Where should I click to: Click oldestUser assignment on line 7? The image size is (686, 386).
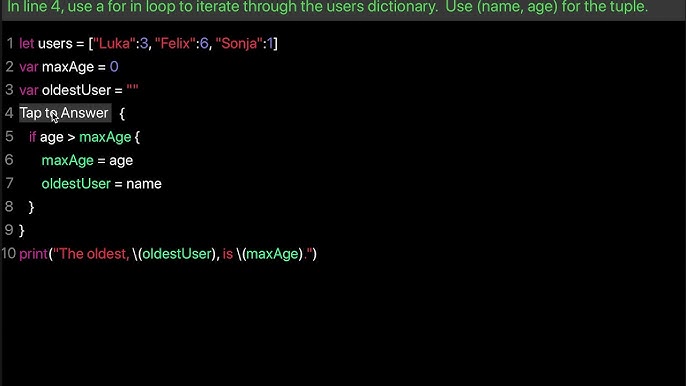coord(76,183)
